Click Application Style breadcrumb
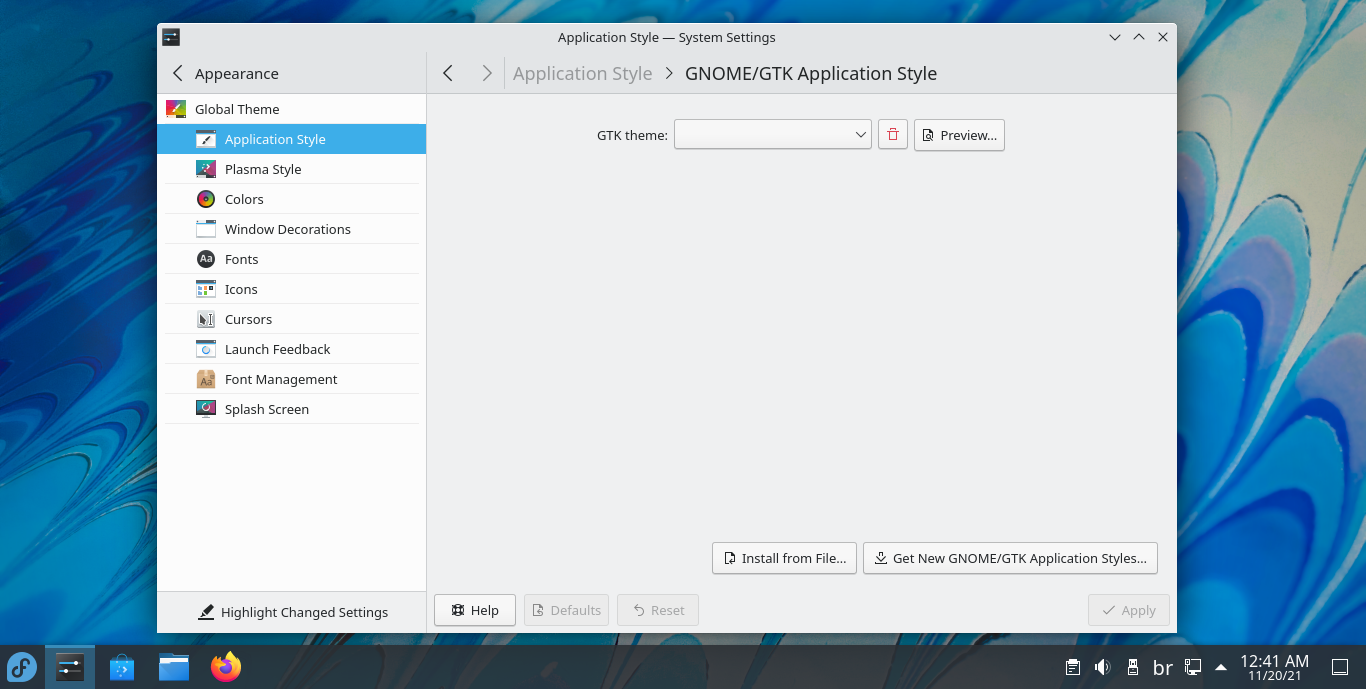1366x689 pixels. tap(582, 74)
